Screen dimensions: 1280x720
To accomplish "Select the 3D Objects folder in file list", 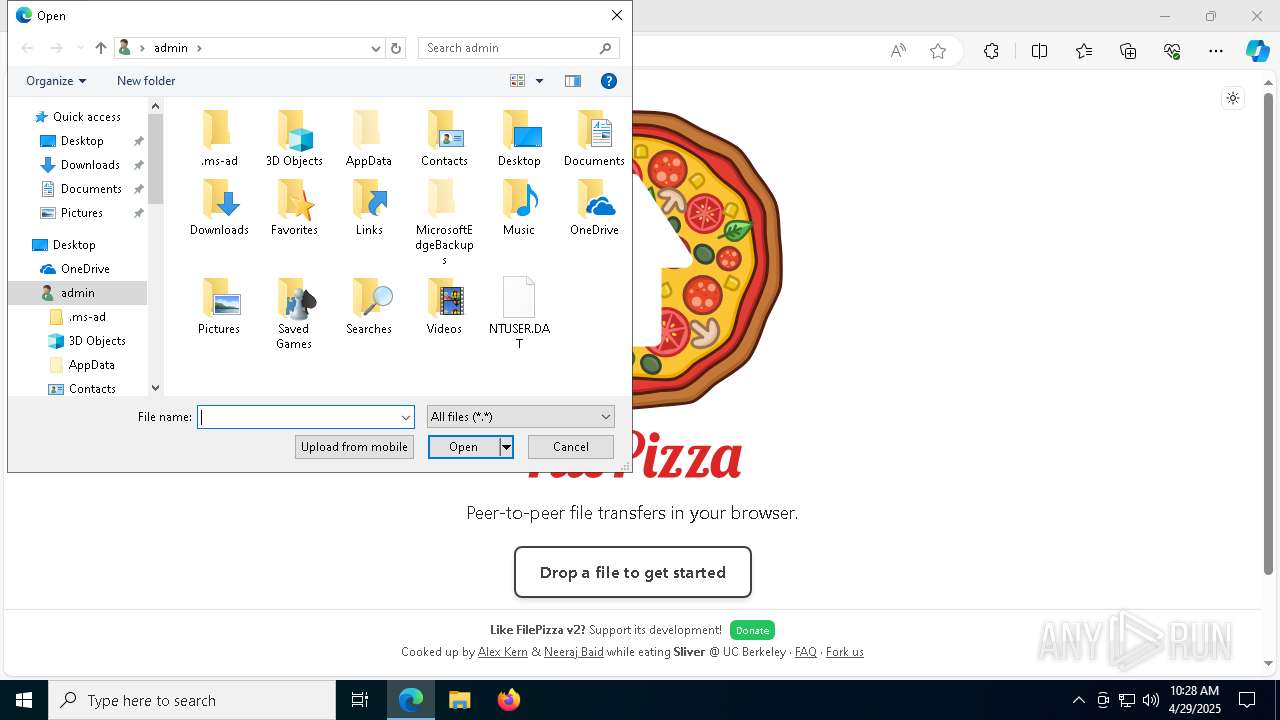I will point(294,139).
